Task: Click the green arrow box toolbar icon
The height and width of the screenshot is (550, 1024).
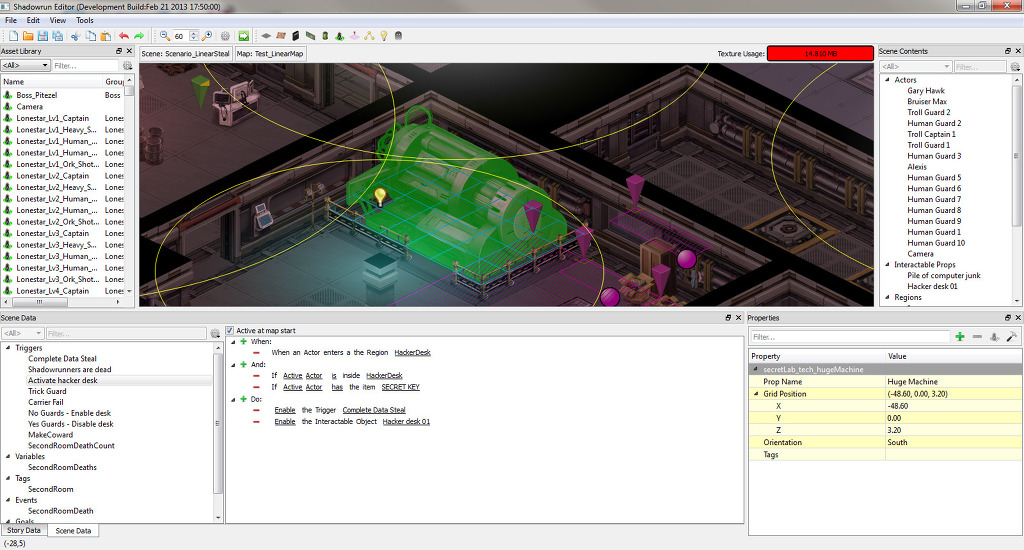Action: tap(244, 36)
